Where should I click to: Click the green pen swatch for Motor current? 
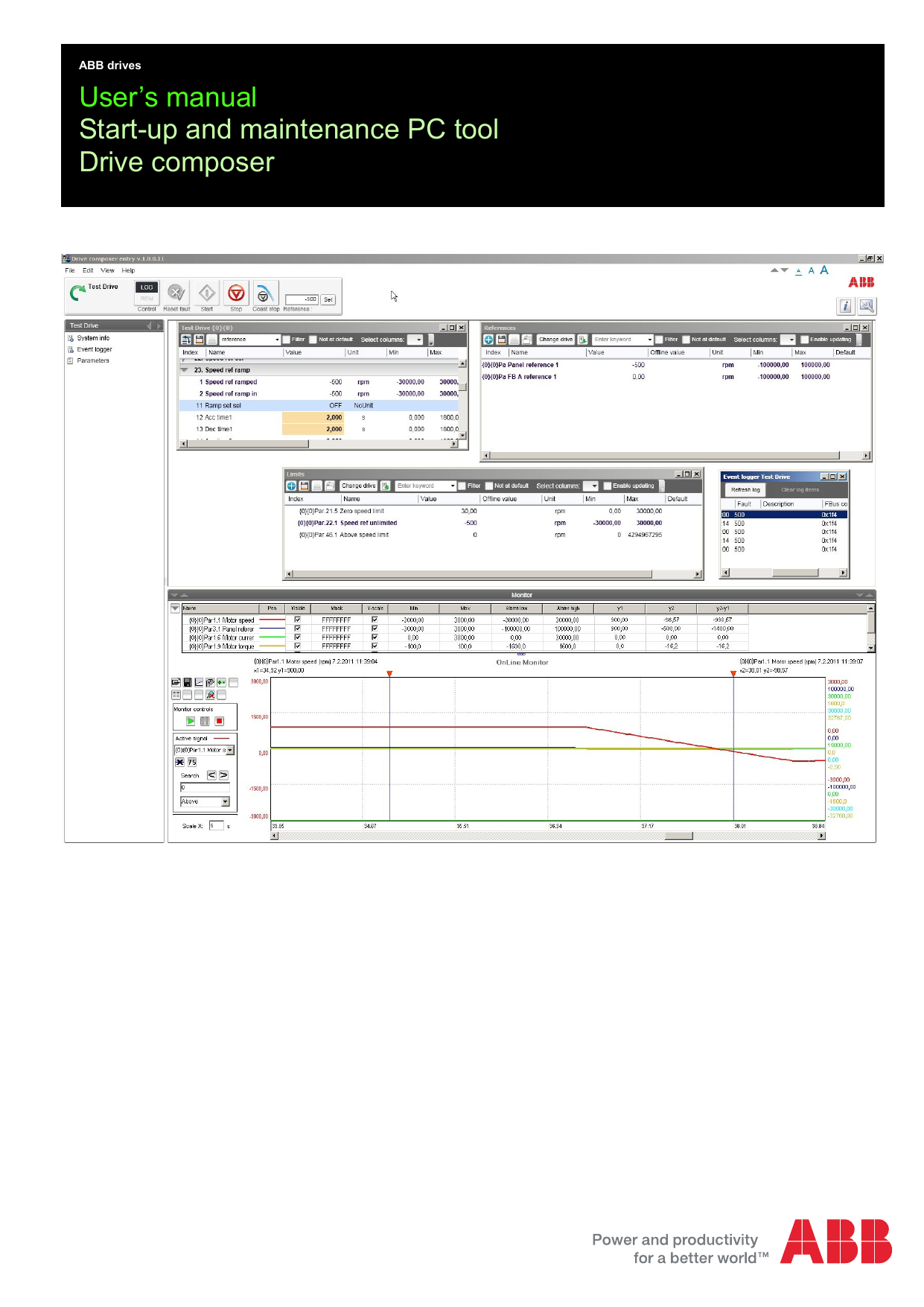tap(272, 637)
